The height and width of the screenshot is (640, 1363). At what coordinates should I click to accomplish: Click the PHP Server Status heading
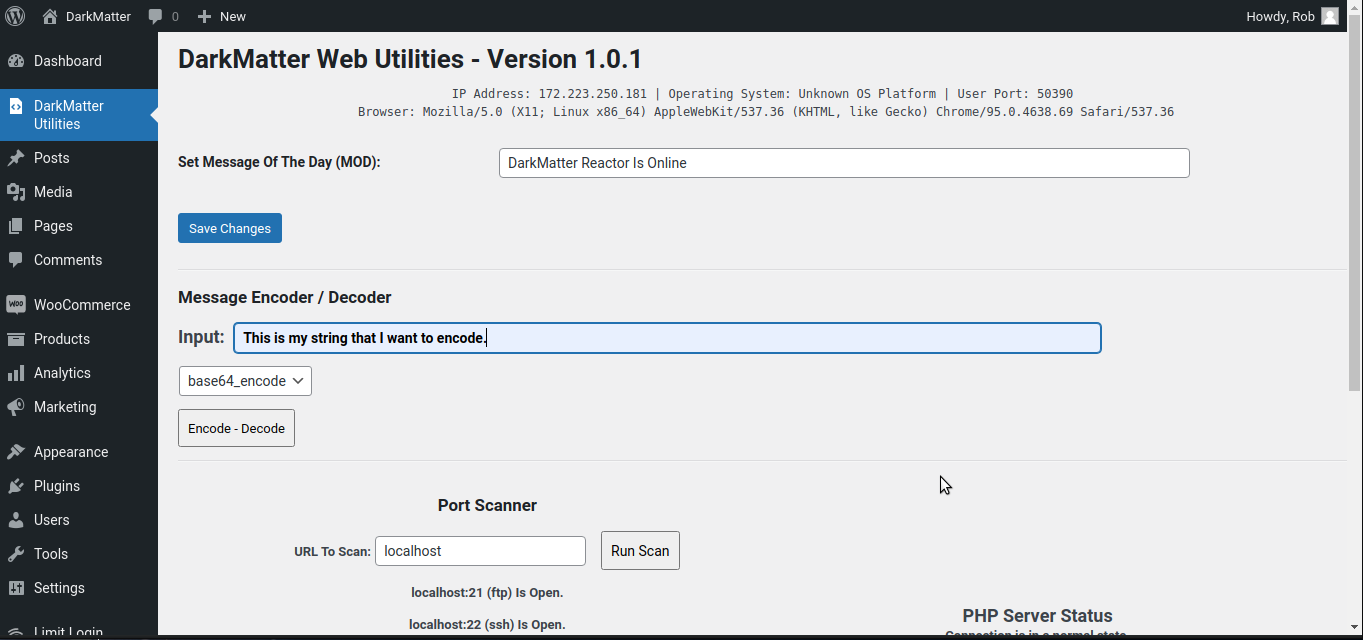(x=1037, y=616)
